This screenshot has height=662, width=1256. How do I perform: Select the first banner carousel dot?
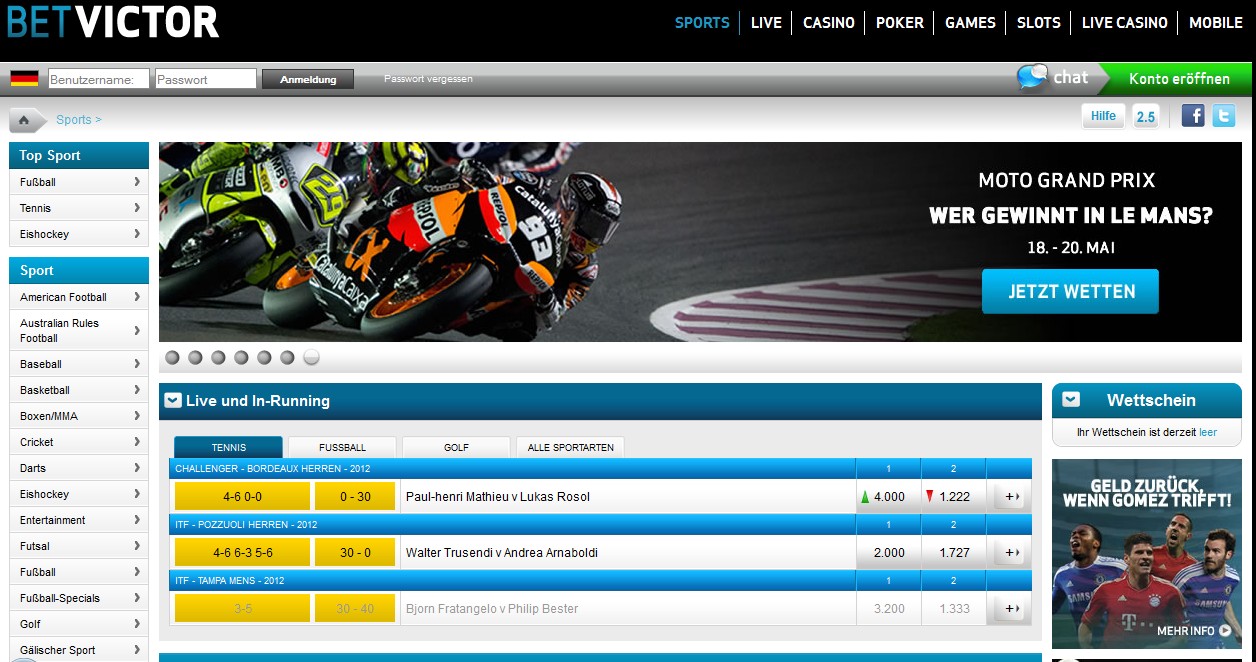172,357
